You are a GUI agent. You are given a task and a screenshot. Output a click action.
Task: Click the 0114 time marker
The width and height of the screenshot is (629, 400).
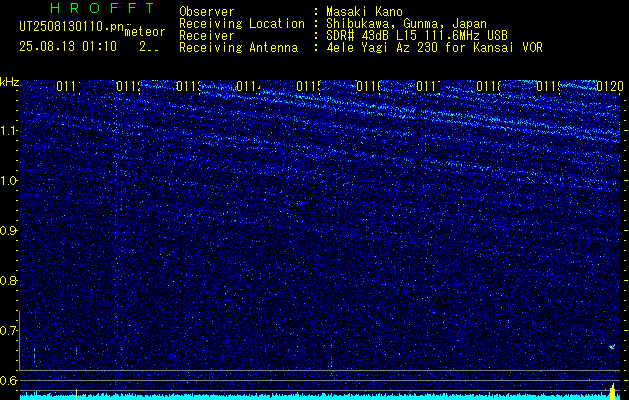pos(249,86)
